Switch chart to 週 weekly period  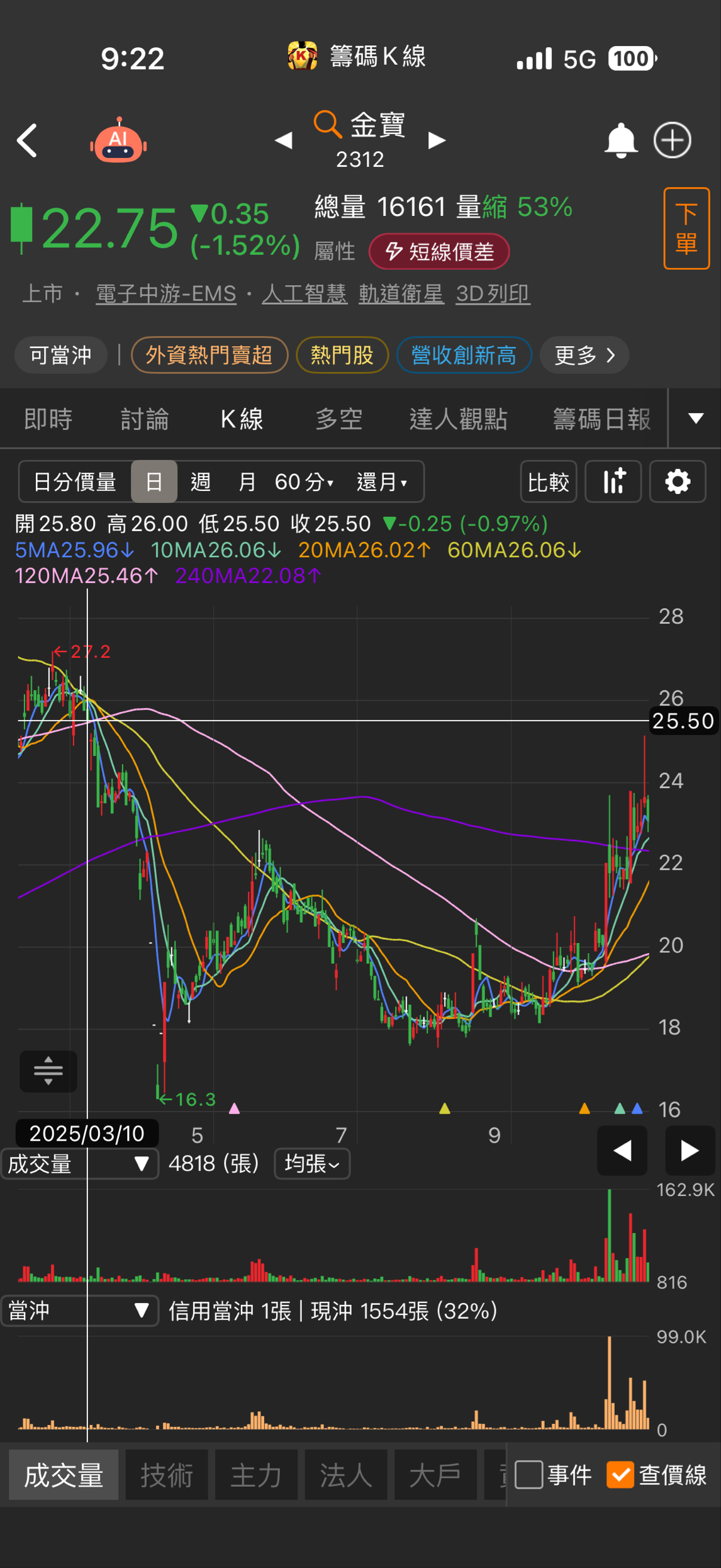tap(200, 482)
